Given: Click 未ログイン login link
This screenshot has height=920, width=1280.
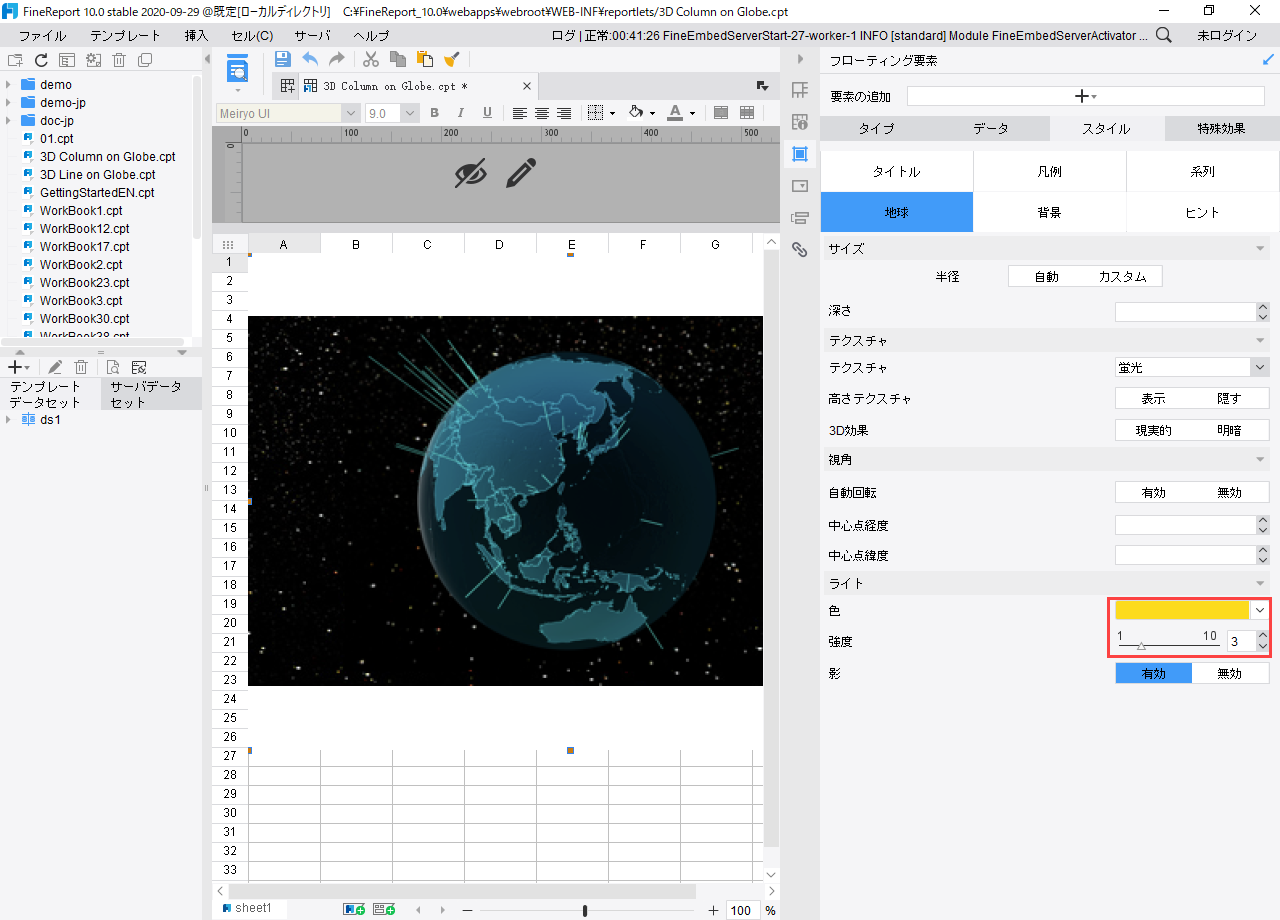Looking at the screenshot, I should 1227,35.
